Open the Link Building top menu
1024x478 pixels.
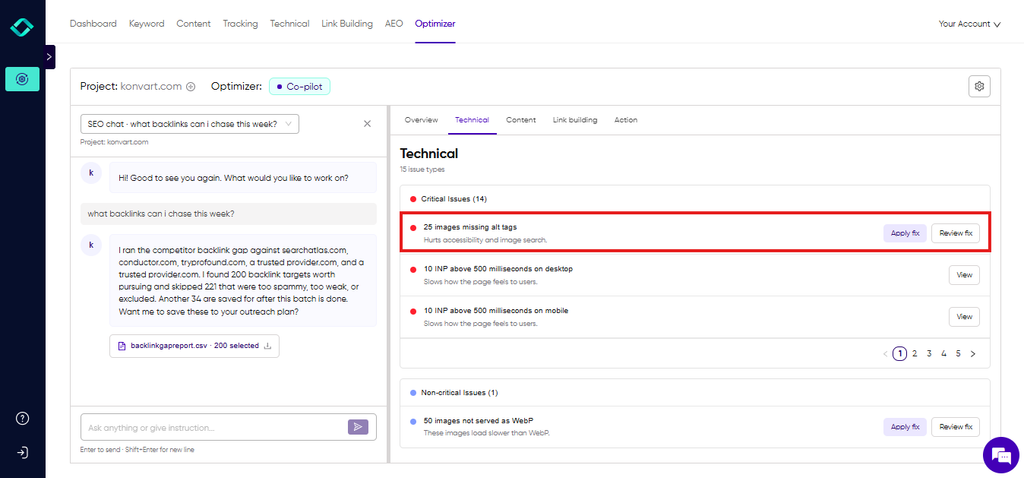[x=347, y=24]
